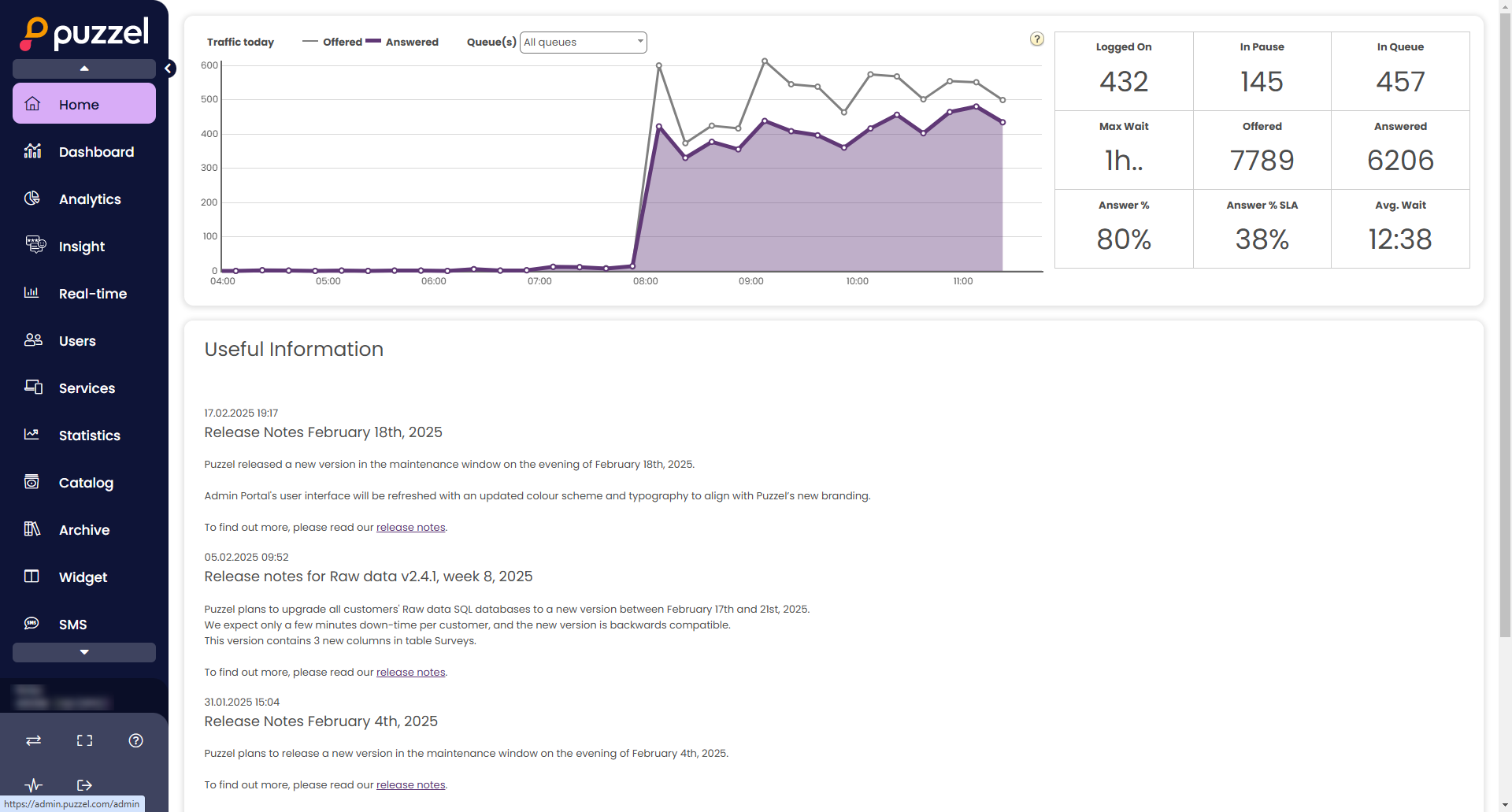Open release notes link for February 18th
This screenshot has width=1512, height=812.
coord(410,528)
